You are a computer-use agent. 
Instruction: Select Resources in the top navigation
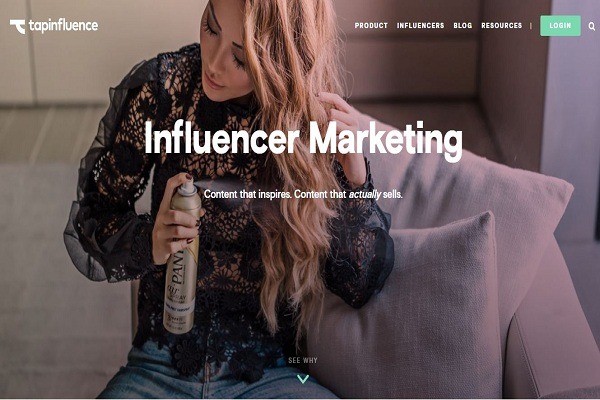click(501, 26)
